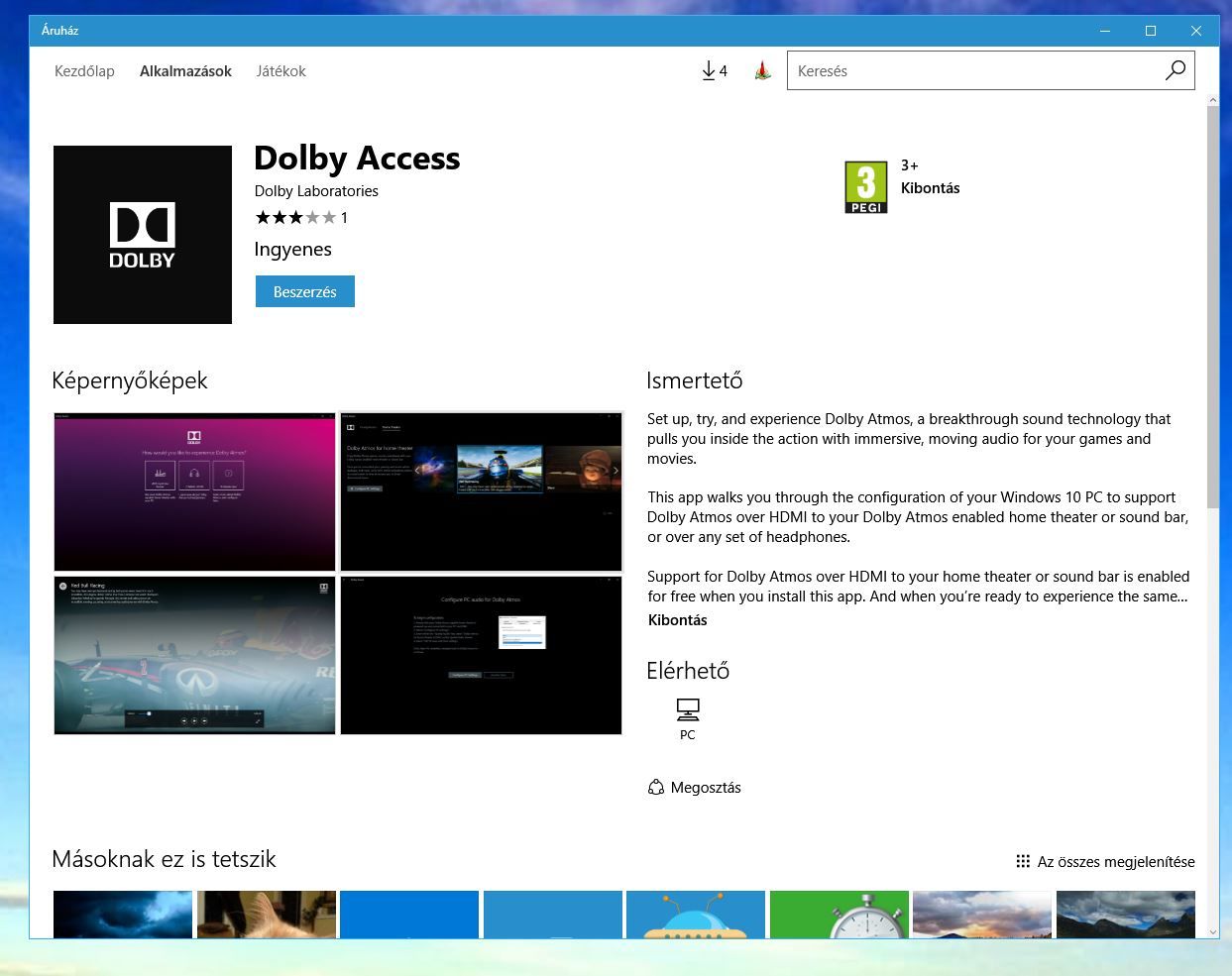
Task: Open the dark mountain landscape suggestion tile
Action: [x=1126, y=914]
